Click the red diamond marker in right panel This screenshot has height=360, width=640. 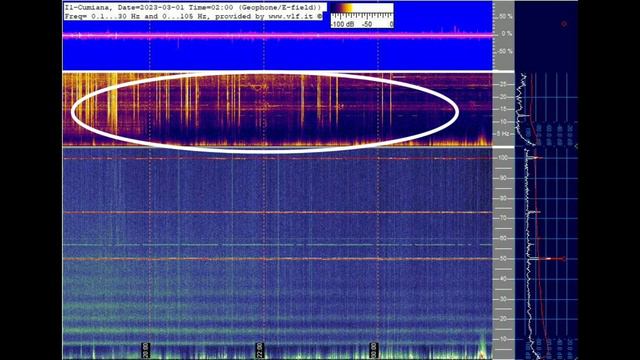[564, 24]
